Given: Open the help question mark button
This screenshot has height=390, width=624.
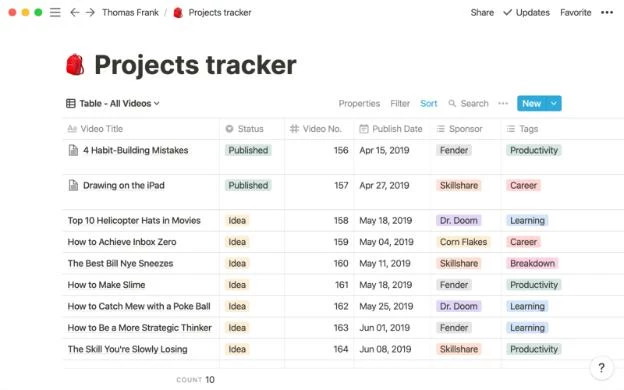Looking at the screenshot, I should pos(601,368).
